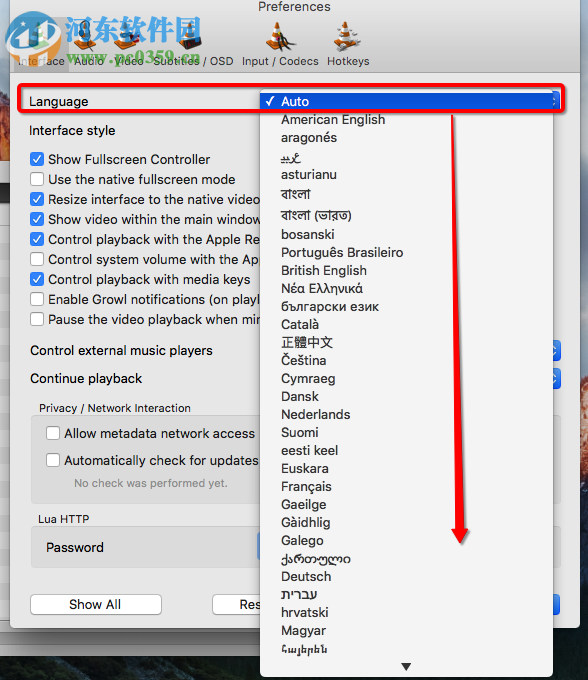Enable Growl notifications checkbox
588x680 pixels.
pyautogui.click(x=37, y=299)
